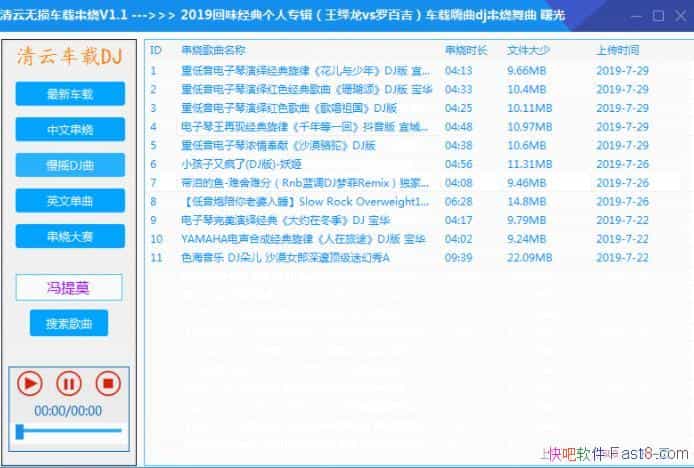Click the 搜索歌曲 search button
The width and height of the screenshot is (694, 468).
coord(70,323)
